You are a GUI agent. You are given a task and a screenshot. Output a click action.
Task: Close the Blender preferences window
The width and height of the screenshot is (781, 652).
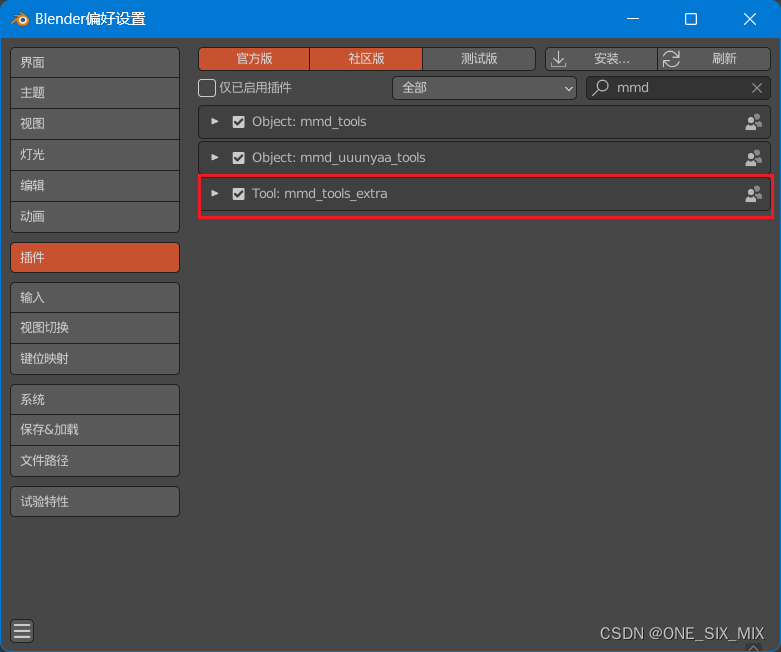click(x=750, y=19)
